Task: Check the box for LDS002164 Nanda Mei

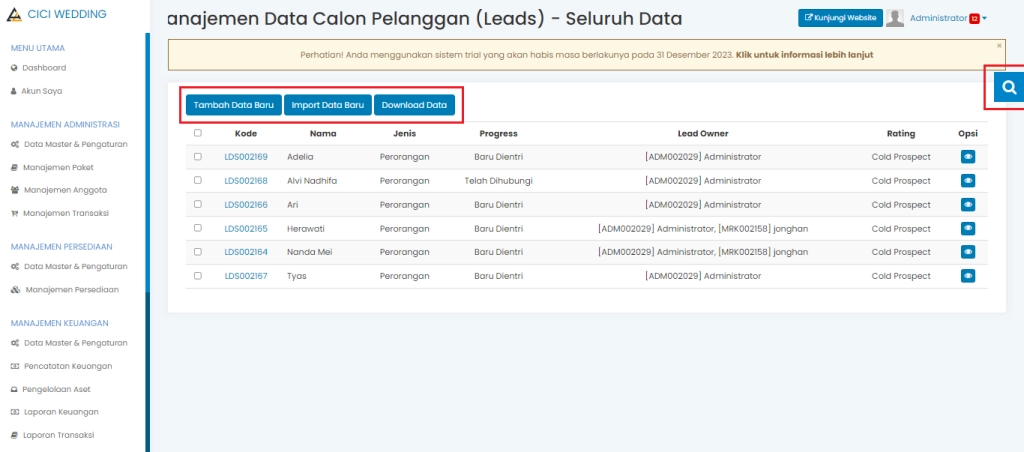Action: pos(198,251)
